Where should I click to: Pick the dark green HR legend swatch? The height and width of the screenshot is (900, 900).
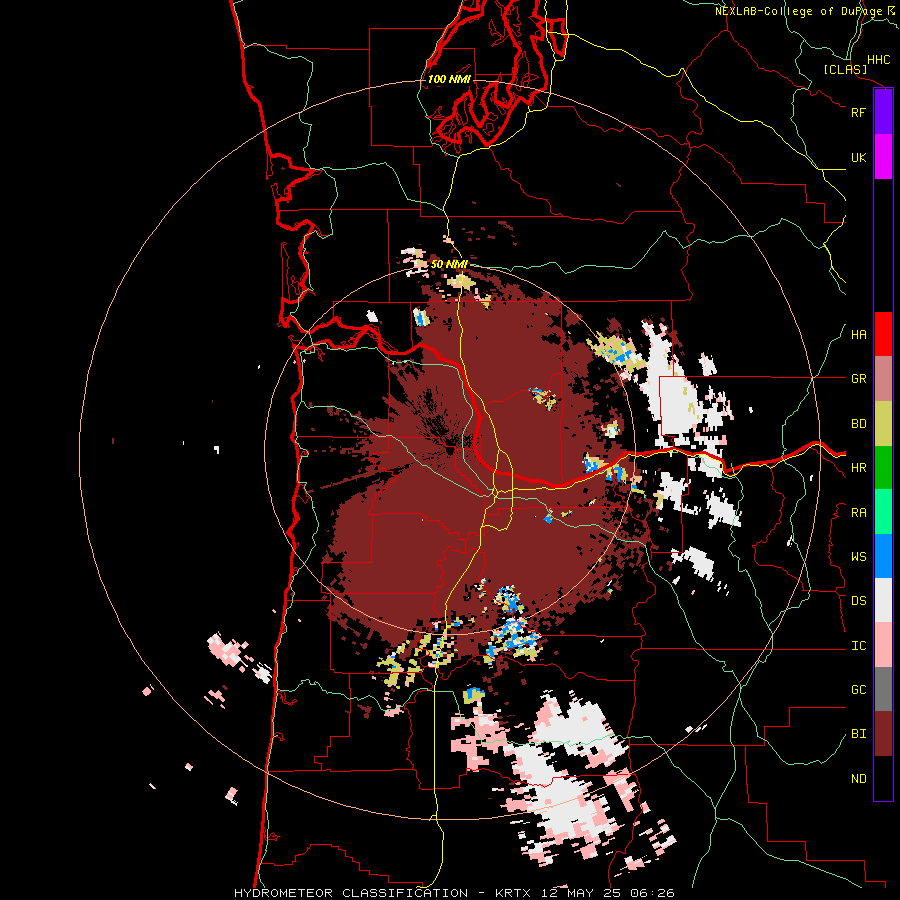click(x=883, y=468)
